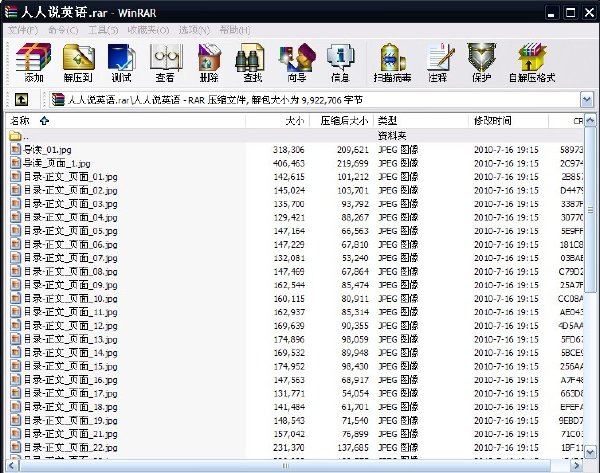Click archive icon in the address bar
This screenshot has height=473, width=600.
click(58, 100)
